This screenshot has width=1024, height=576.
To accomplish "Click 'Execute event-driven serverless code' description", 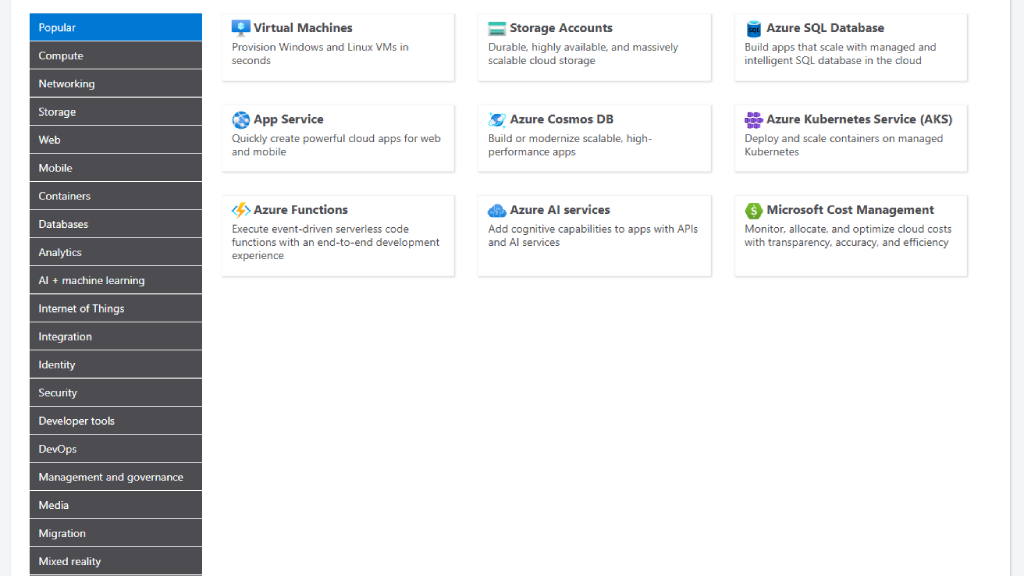I will click(x=336, y=242).
